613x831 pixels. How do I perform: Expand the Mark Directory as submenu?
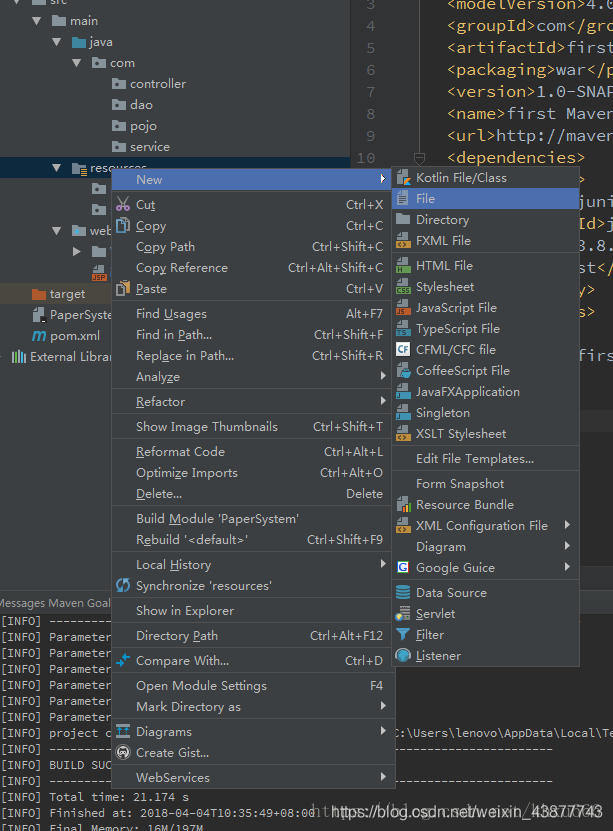[382, 707]
